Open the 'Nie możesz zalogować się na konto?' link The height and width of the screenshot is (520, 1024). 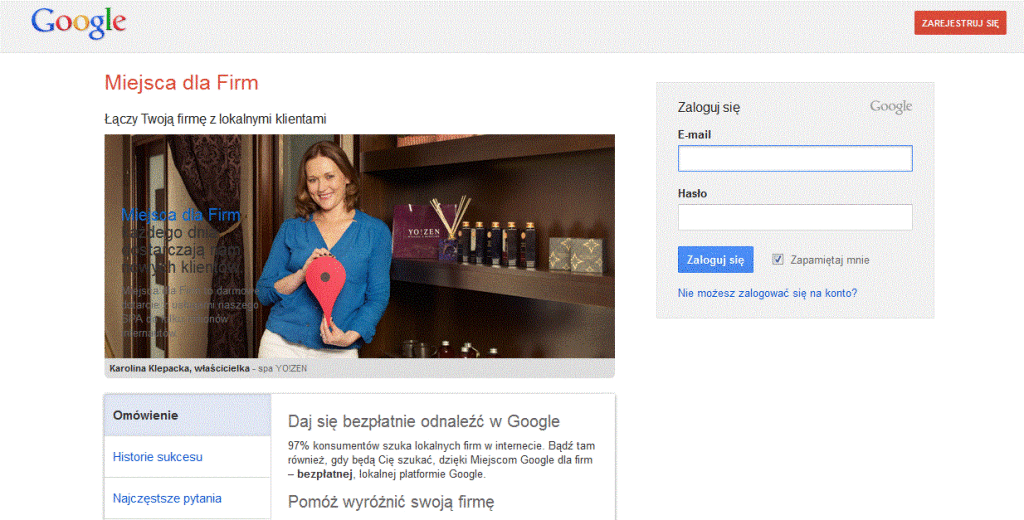click(767, 293)
